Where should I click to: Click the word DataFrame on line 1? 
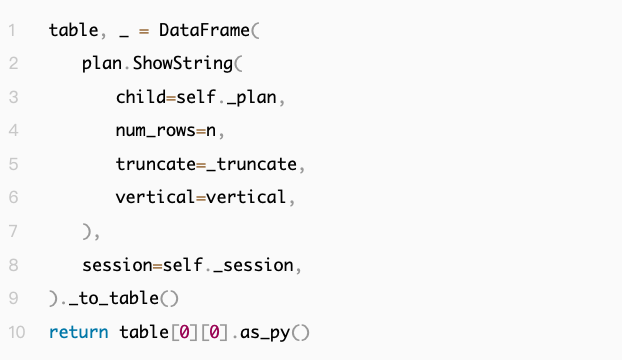click(204, 31)
